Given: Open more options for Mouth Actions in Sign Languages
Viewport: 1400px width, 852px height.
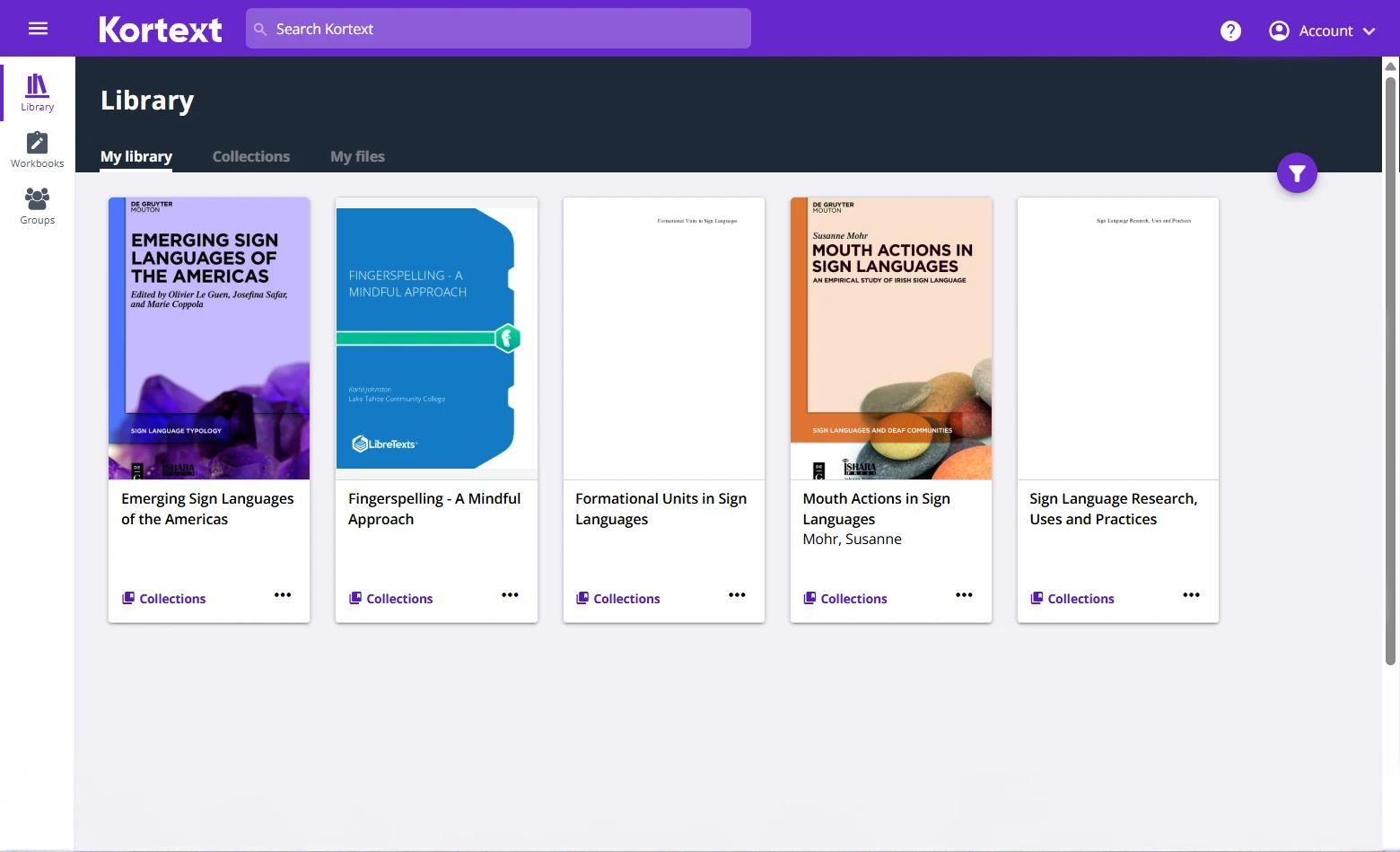Looking at the screenshot, I should pos(964,595).
